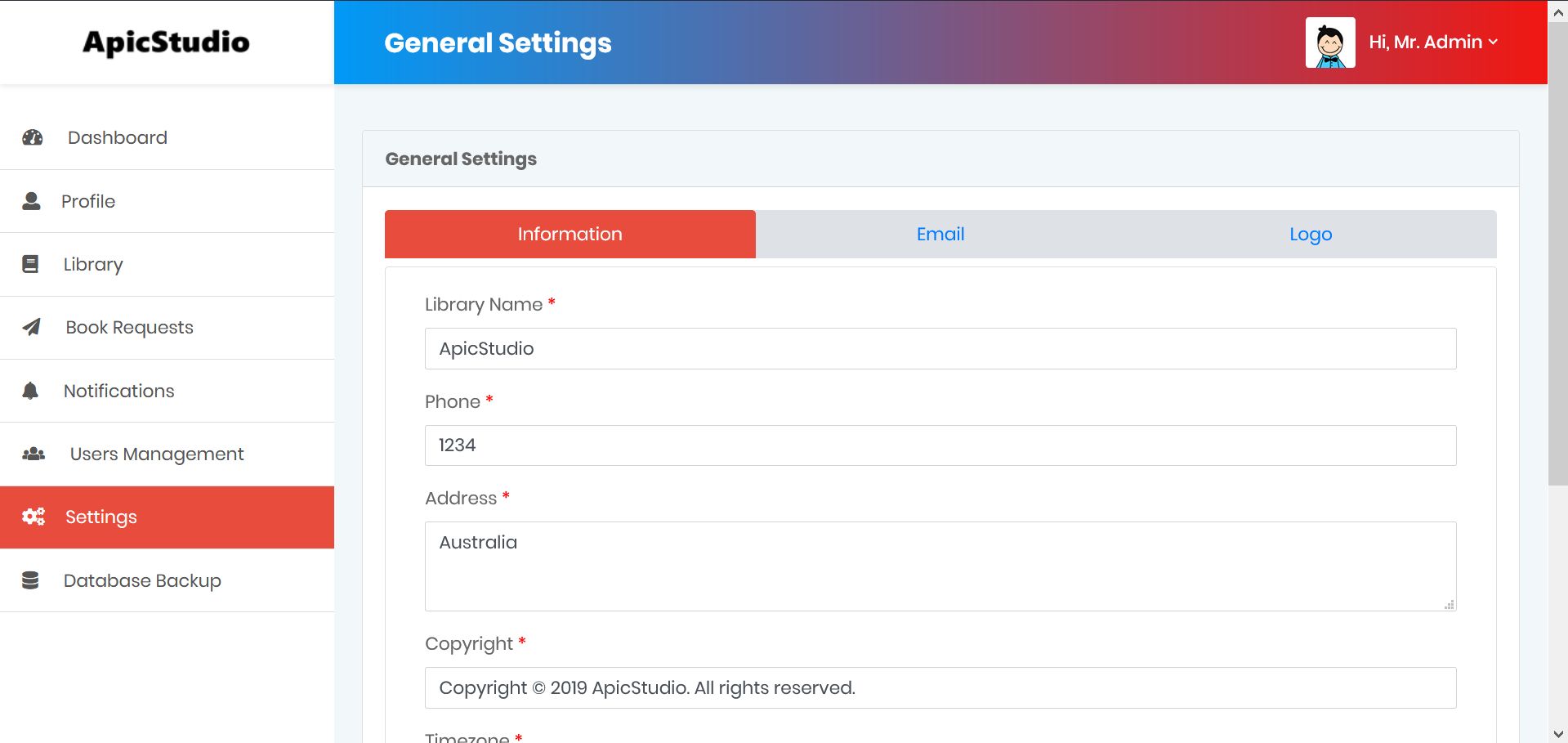This screenshot has height=743, width=1568.
Task: Click the page scrollbar down arrow
Action: pos(1557,733)
